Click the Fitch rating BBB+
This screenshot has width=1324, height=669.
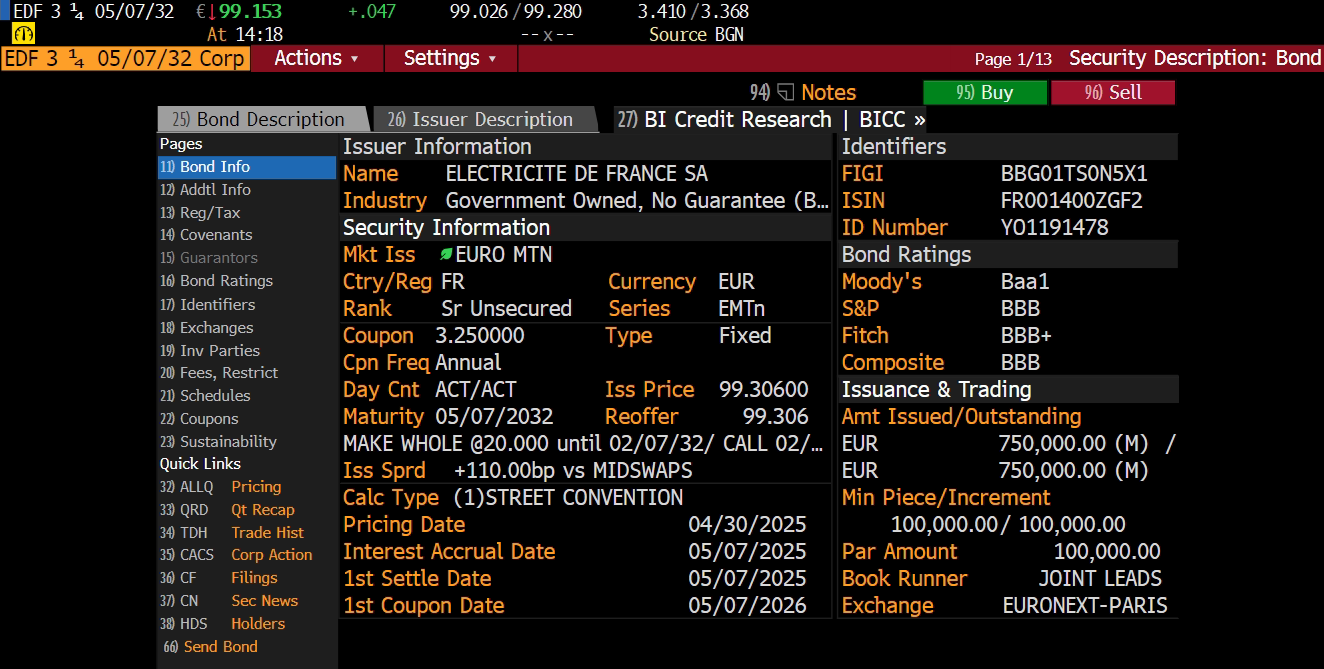[x=1026, y=336]
